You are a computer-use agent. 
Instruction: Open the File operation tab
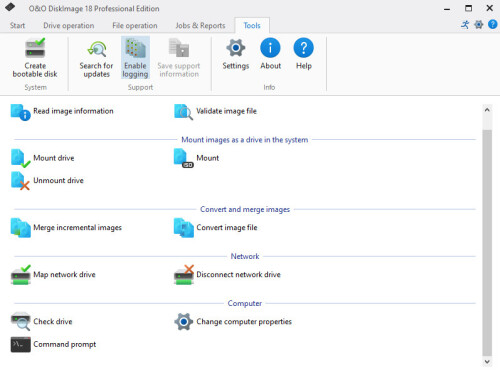135,26
